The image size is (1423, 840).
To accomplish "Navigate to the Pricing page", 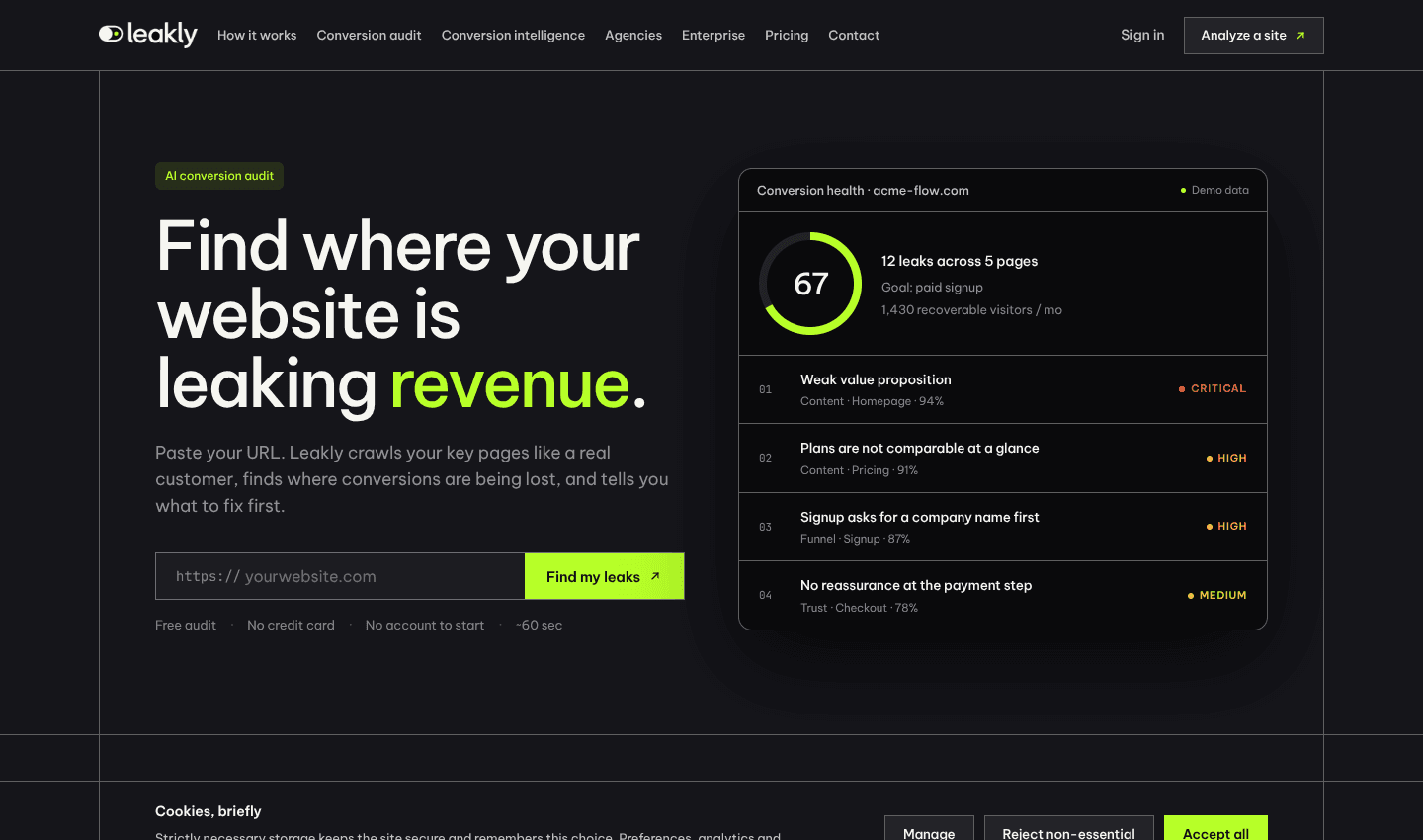I will coord(787,36).
